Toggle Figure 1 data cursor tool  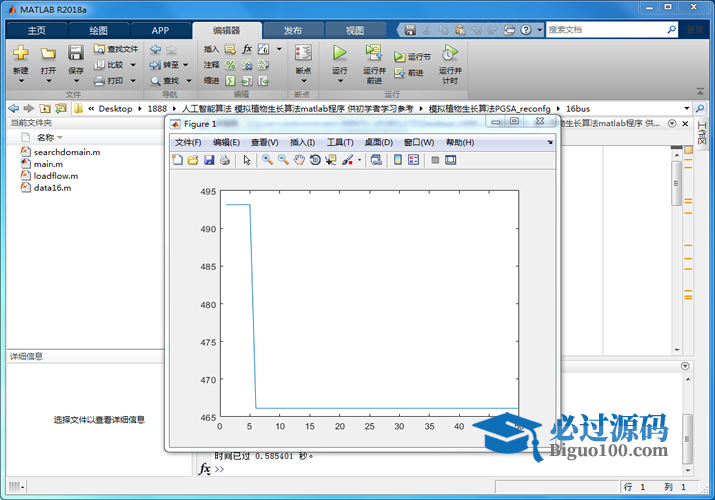pyautogui.click(x=331, y=160)
